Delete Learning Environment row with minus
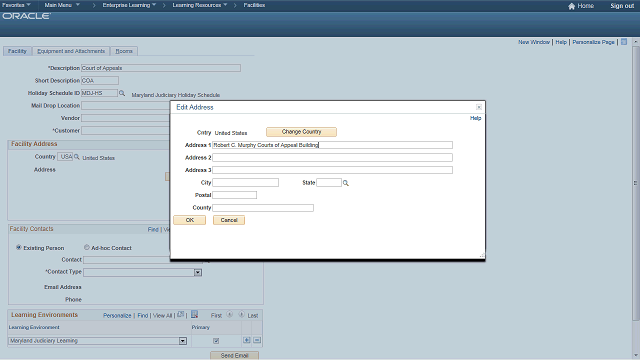 pos(257,340)
